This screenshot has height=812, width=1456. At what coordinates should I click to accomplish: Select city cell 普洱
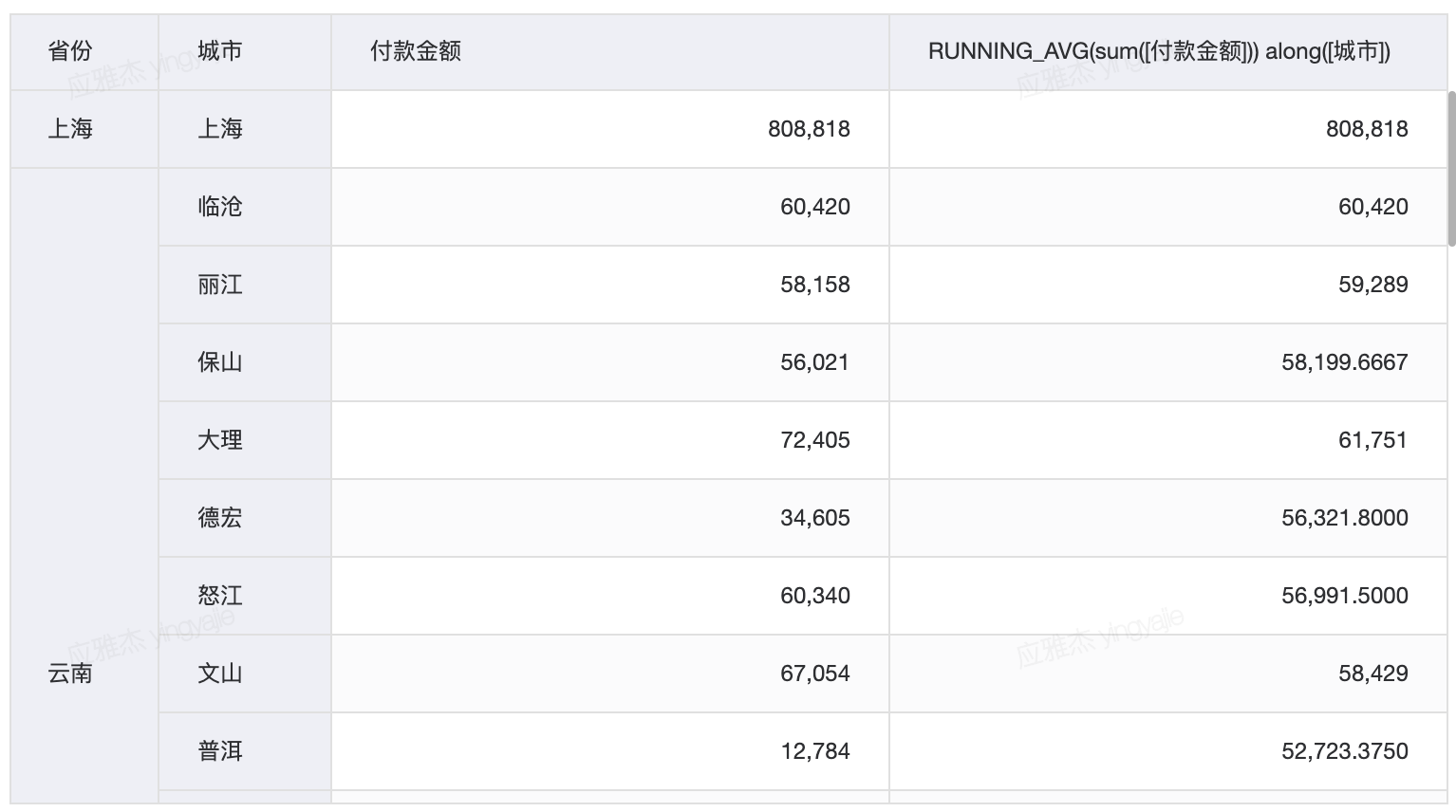[x=245, y=751]
